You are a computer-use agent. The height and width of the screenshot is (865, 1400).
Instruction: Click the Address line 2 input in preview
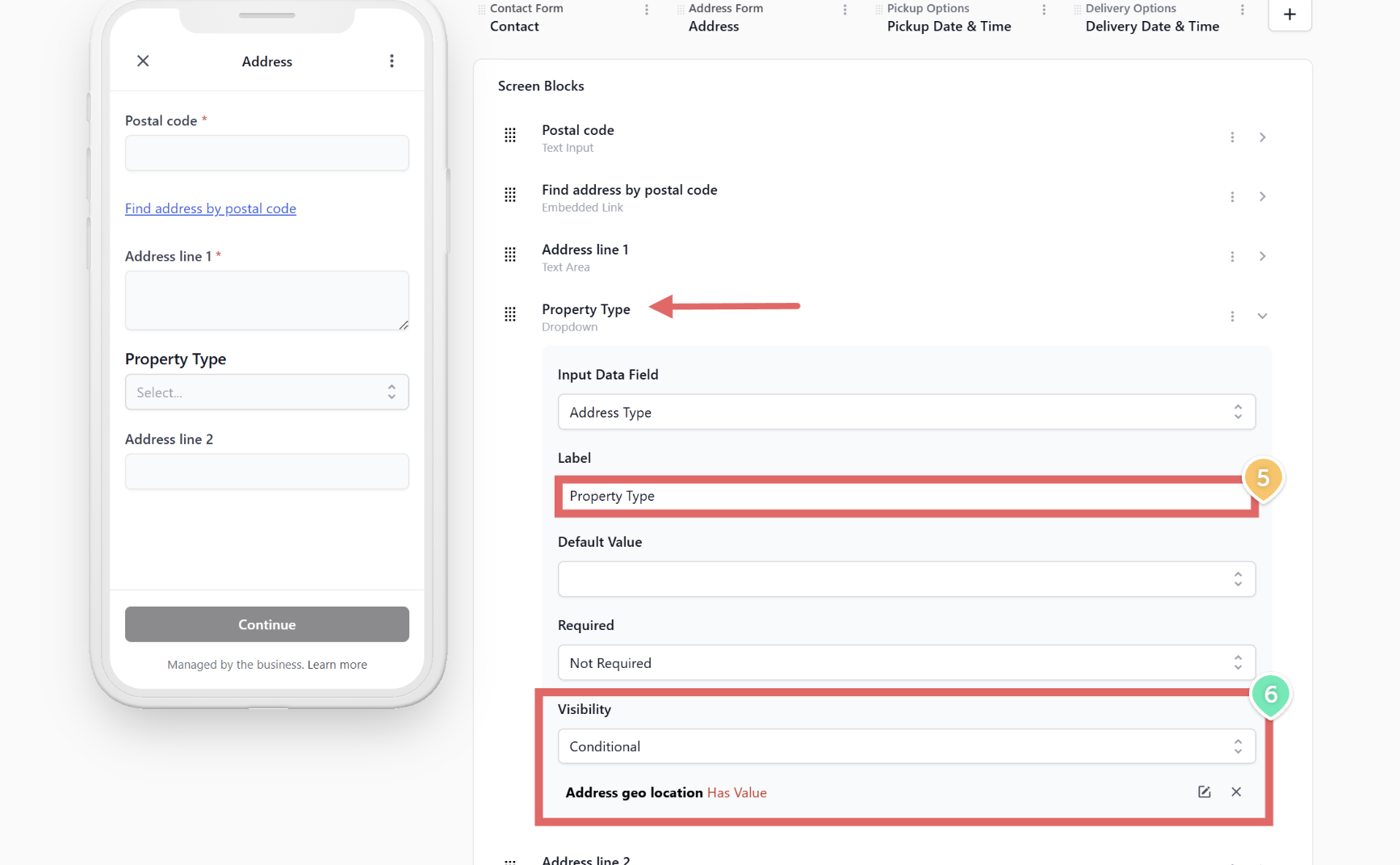click(267, 472)
